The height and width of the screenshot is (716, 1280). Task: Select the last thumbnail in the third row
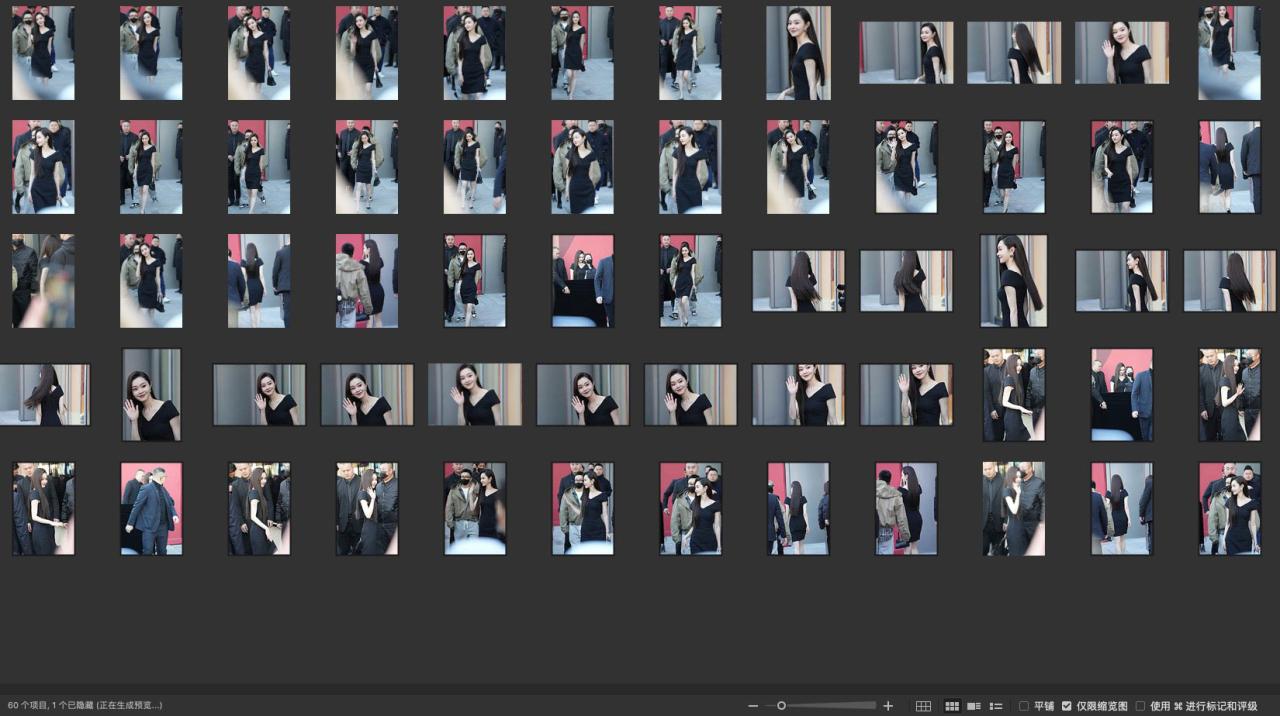click(1229, 281)
